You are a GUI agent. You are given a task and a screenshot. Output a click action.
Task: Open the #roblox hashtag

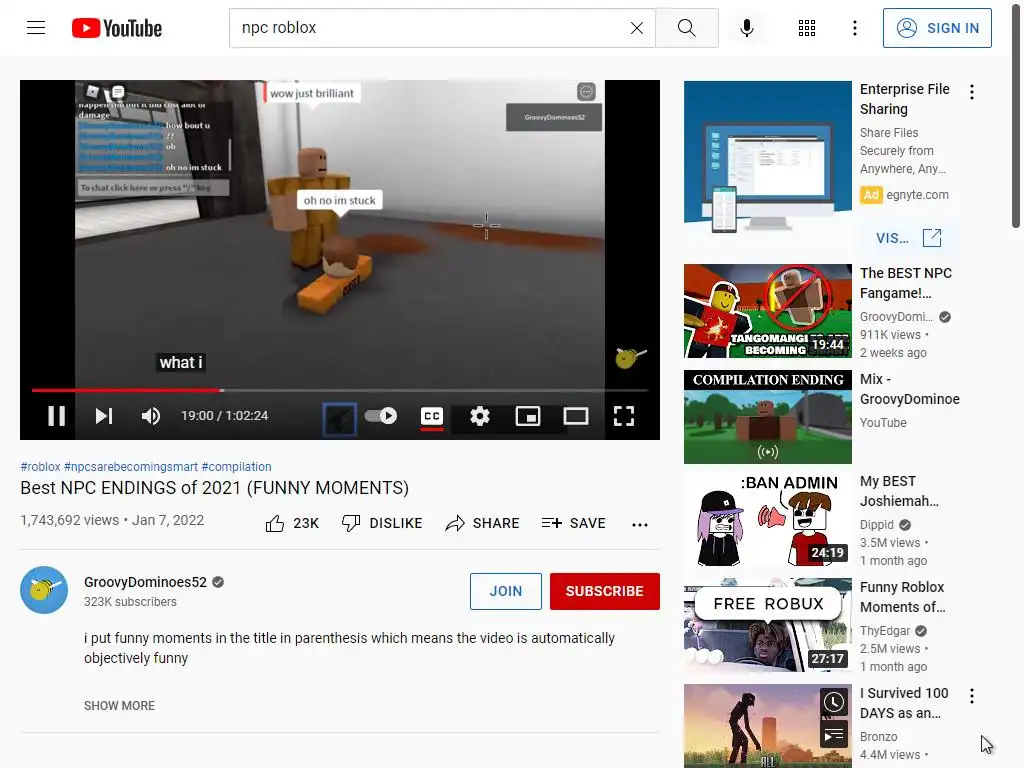click(40, 467)
